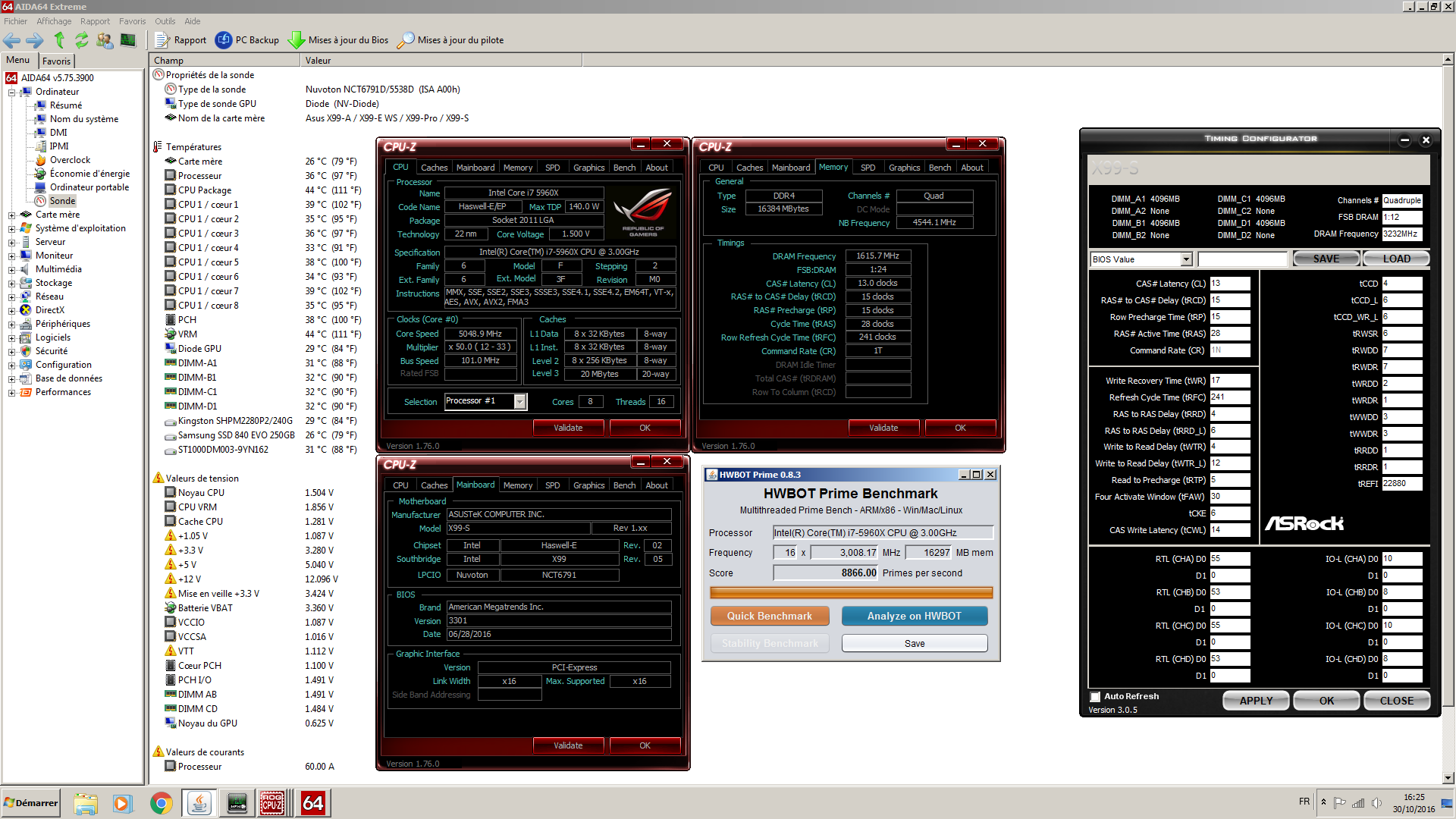Expand the Carte mère tree node

(x=11, y=215)
